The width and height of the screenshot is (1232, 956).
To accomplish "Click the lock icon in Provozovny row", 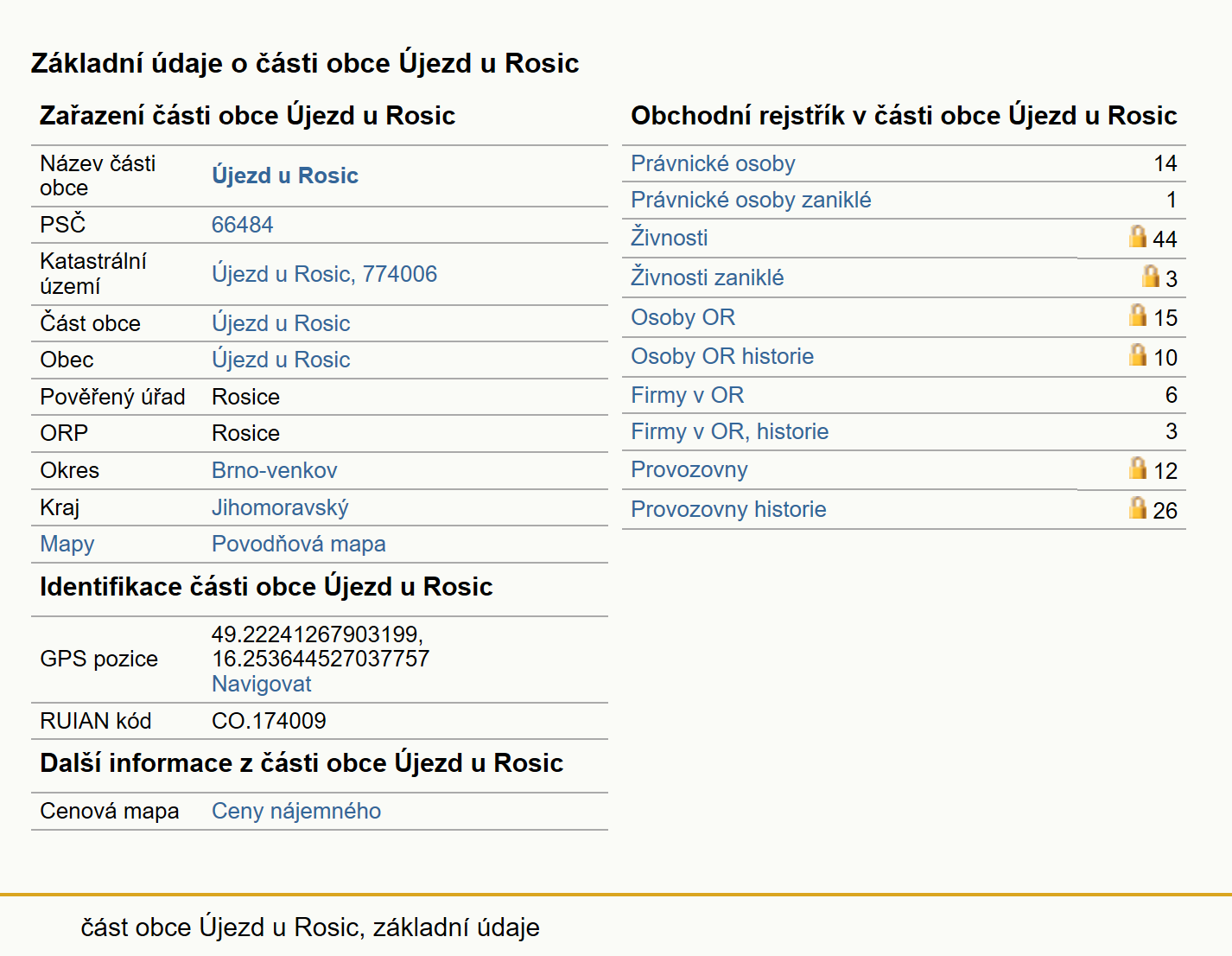I will [1138, 468].
